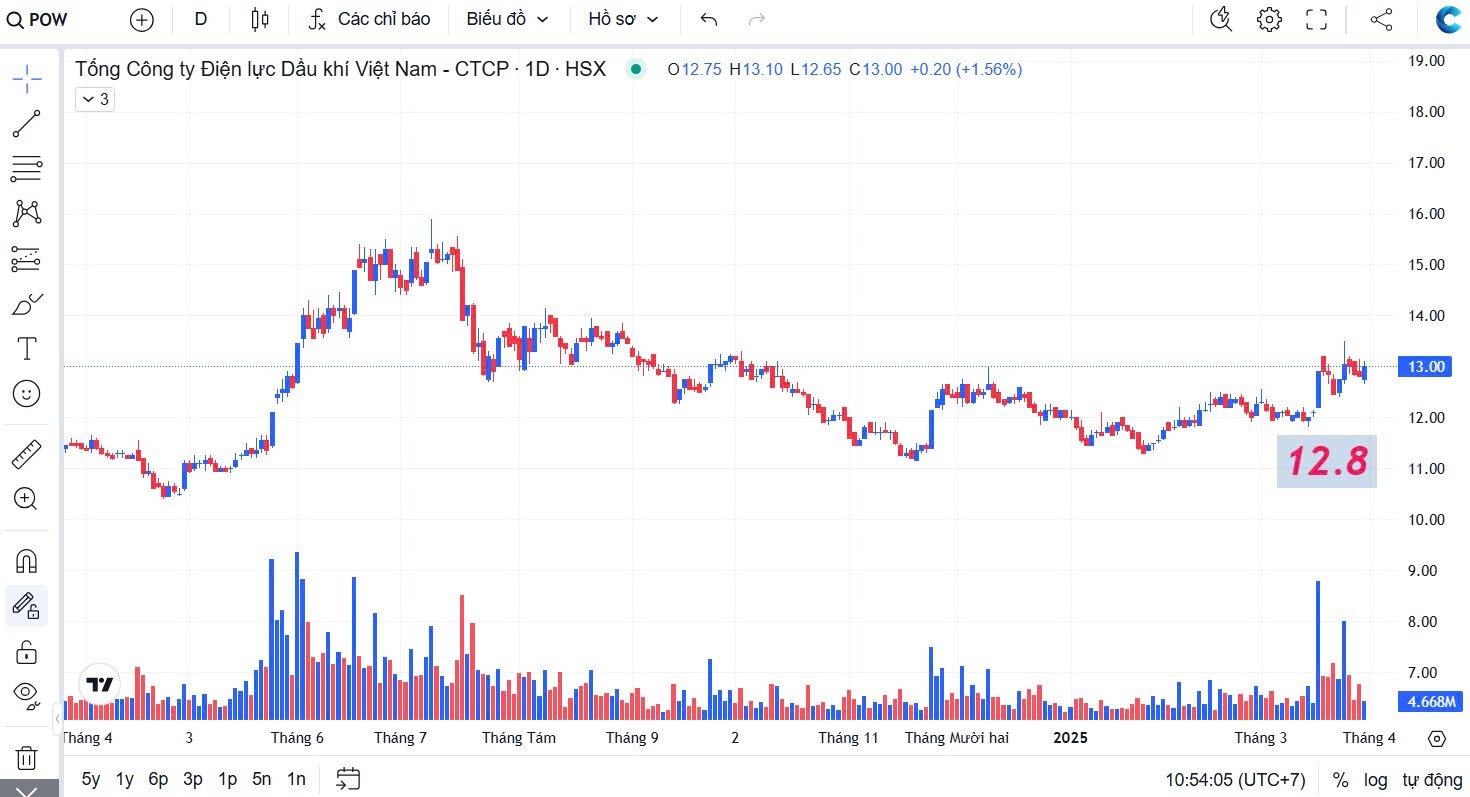Click the current price label 13.00
This screenshot has height=797, width=1470.
(1426, 367)
